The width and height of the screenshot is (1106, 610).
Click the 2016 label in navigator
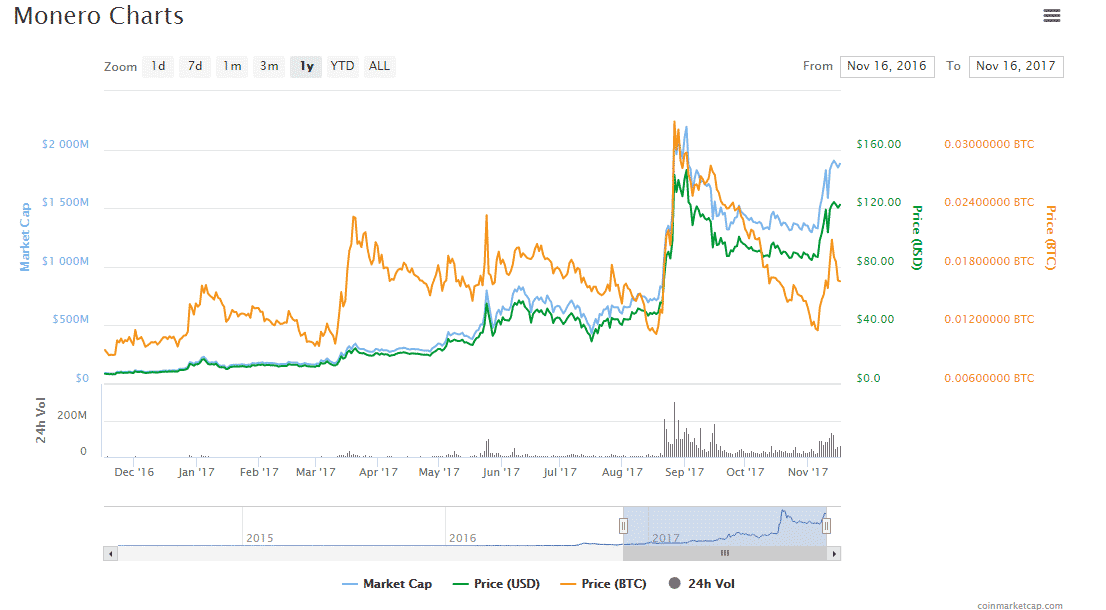tap(463, 538)
